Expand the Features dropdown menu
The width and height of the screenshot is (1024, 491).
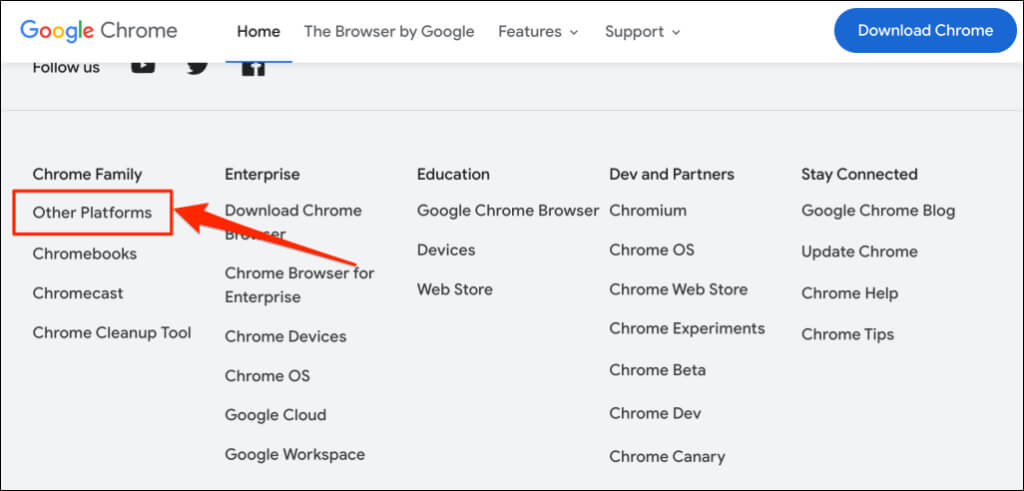[538, 31]
